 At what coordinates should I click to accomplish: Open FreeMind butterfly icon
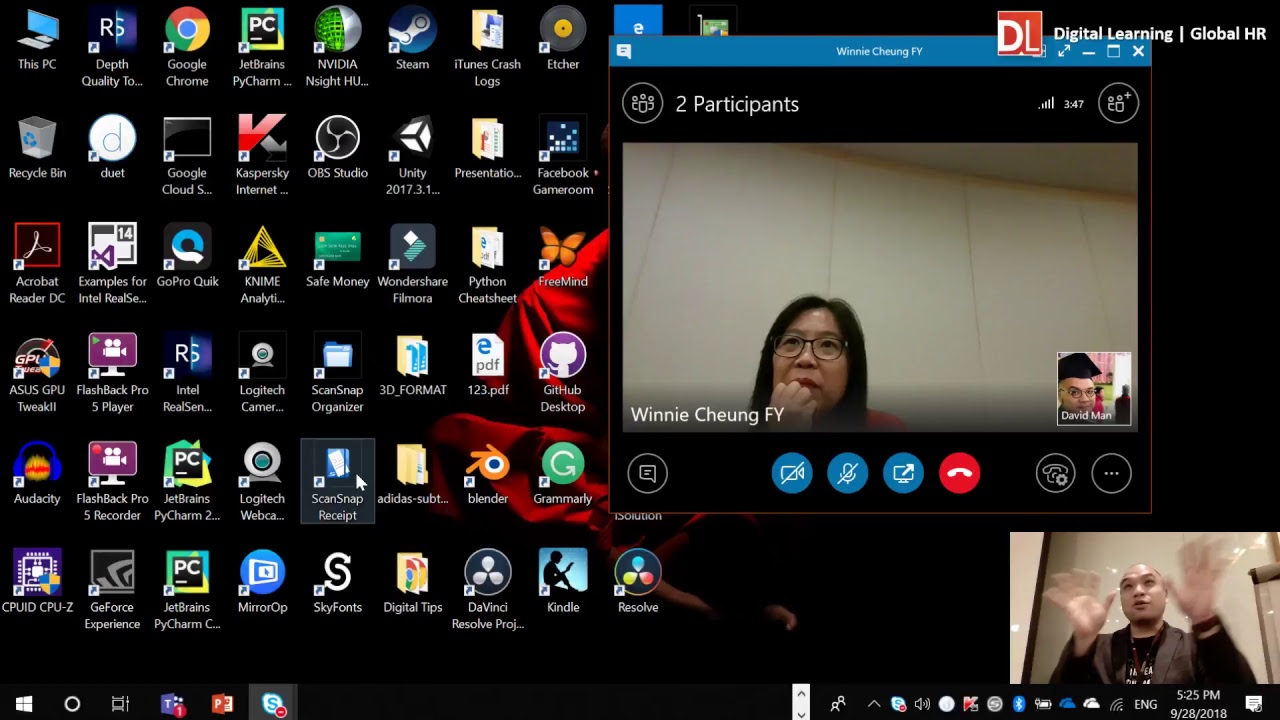(x=563, y=257)
